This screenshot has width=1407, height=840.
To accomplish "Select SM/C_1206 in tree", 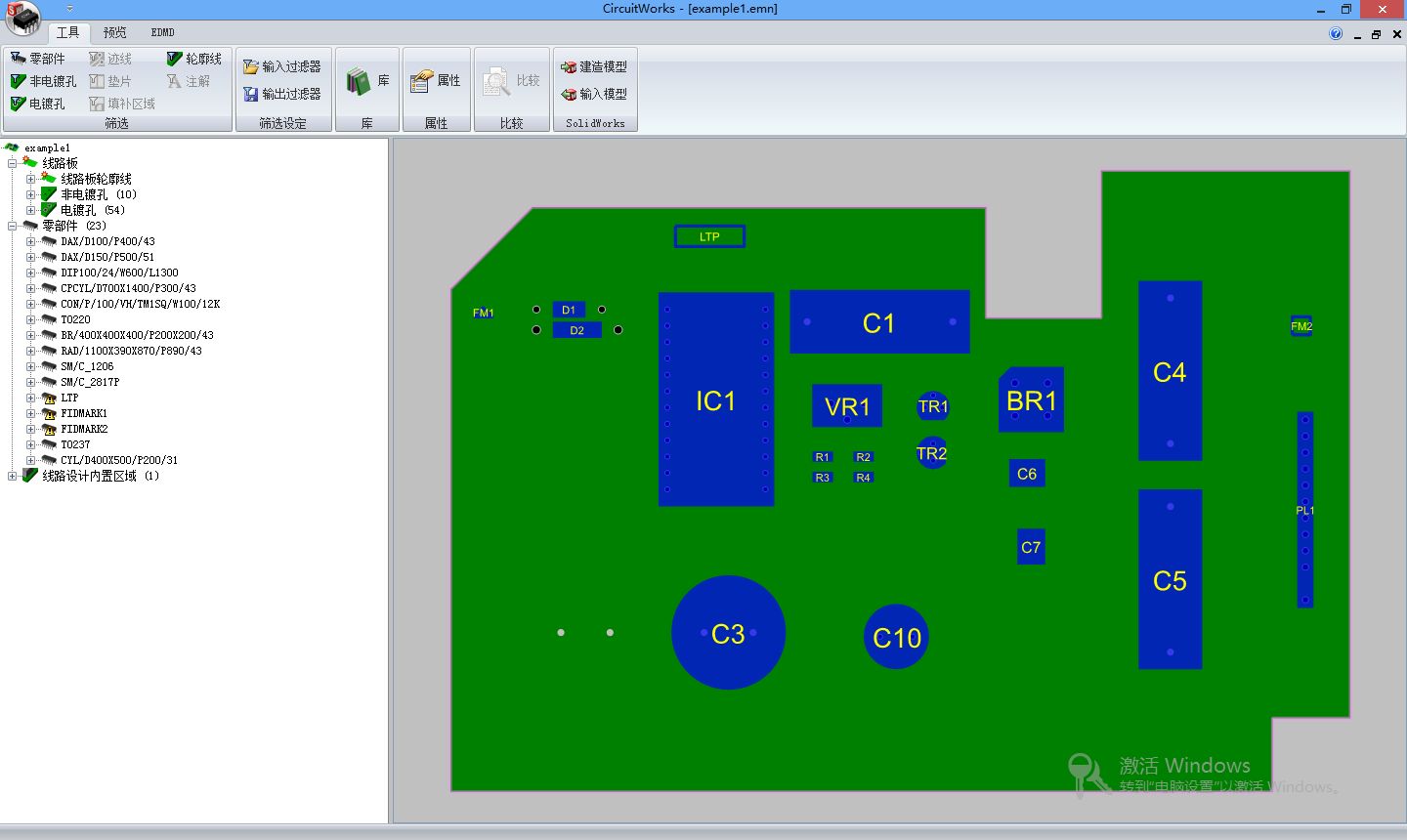I will tap(87, 366).
